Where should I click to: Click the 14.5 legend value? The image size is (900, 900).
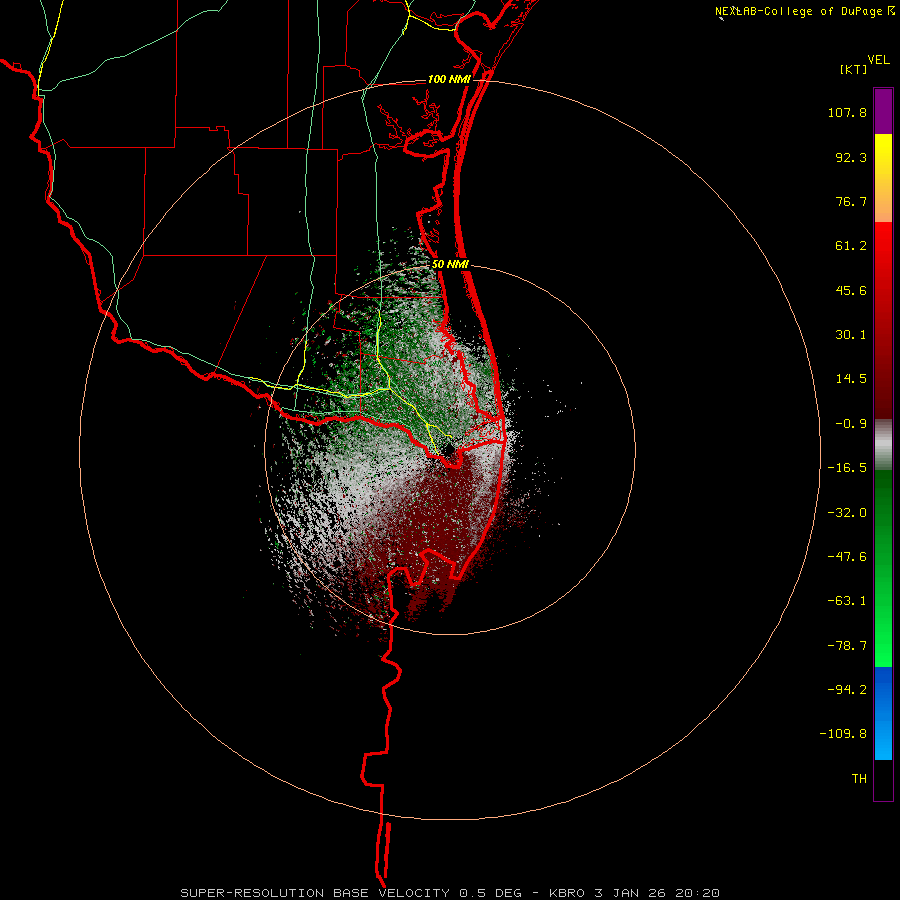tap(851, 379)
